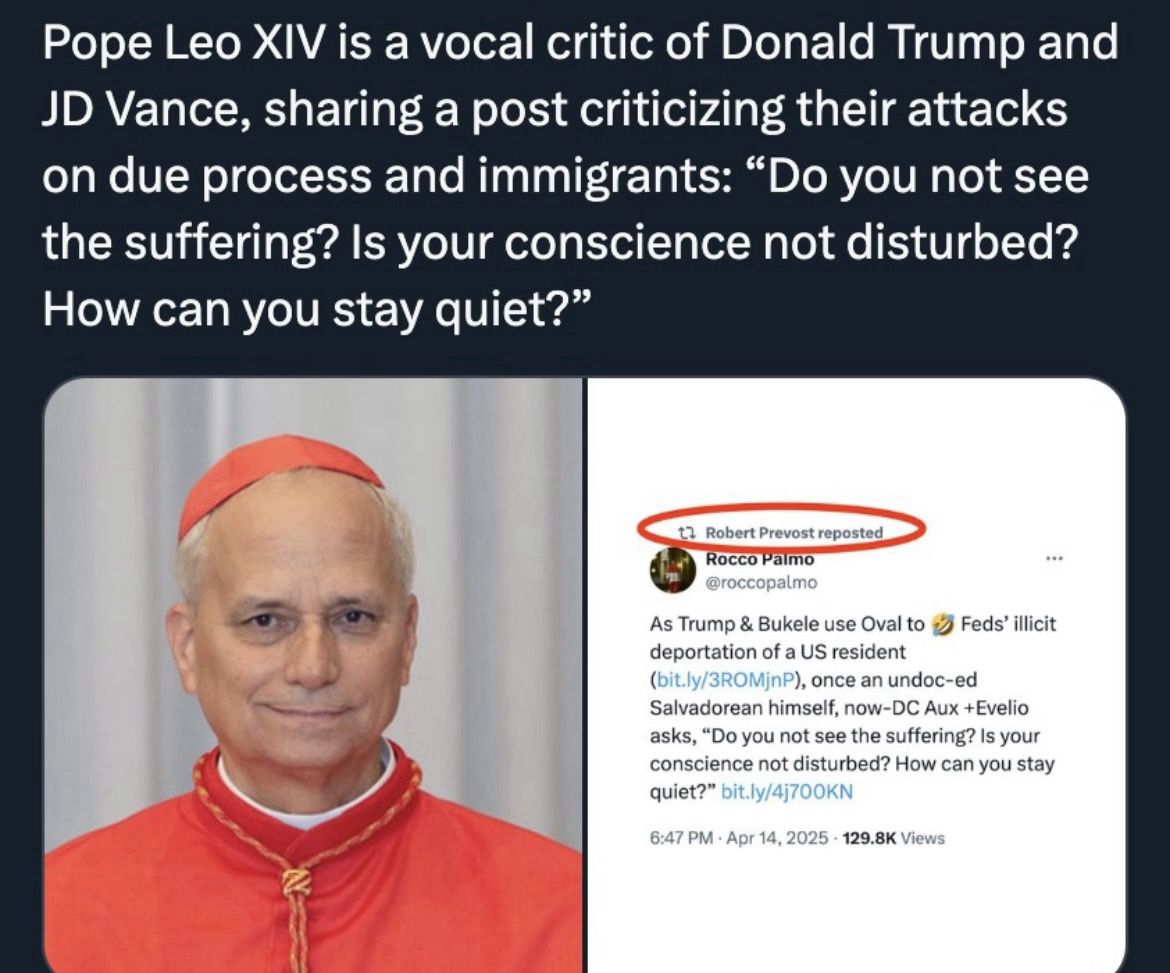Click the Robert Prevost reposted label
This screenshot has width=1170, height=973.
coord(794,533)
